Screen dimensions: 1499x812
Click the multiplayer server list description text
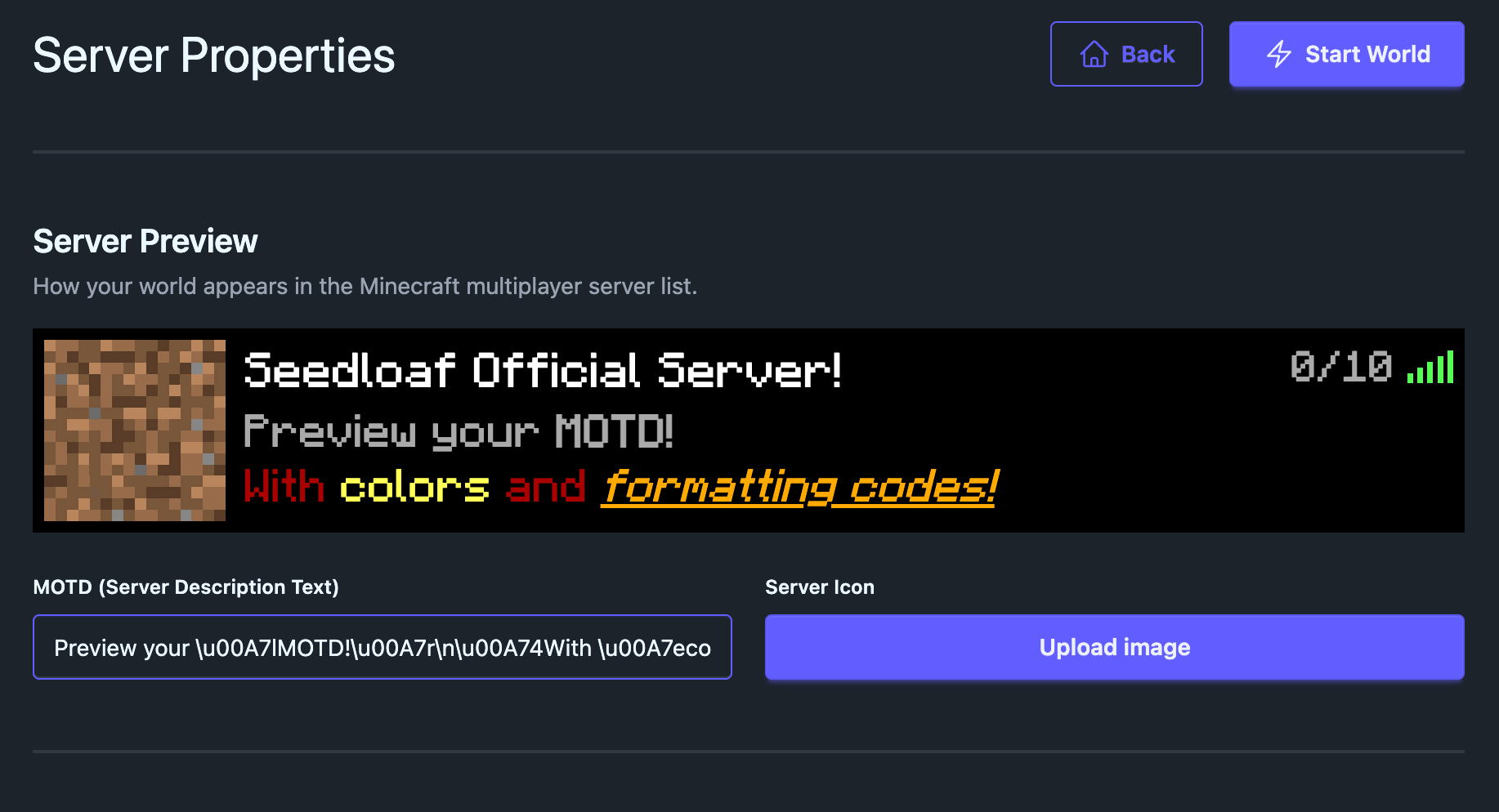pos(365,286)
